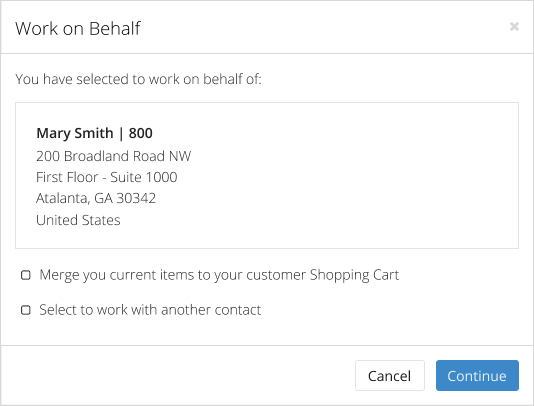Click the word 'contact' in second option

tap(237, 310)
